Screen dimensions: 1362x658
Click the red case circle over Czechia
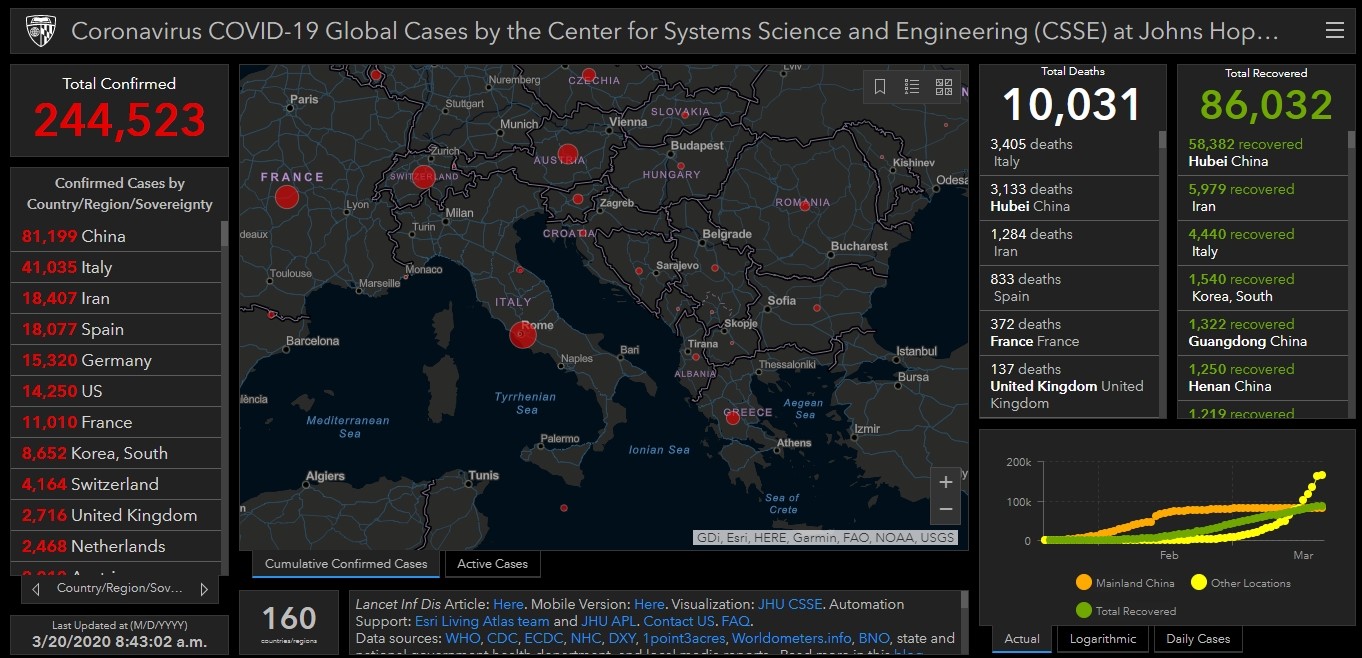(x=589, y=75)
